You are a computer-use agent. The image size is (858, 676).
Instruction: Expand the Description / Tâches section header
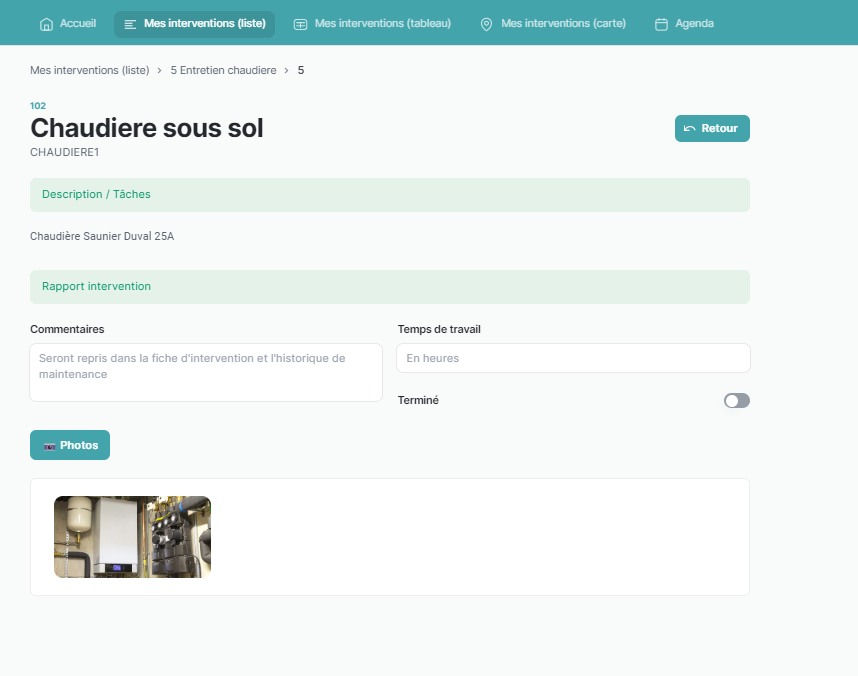[389, 194]
